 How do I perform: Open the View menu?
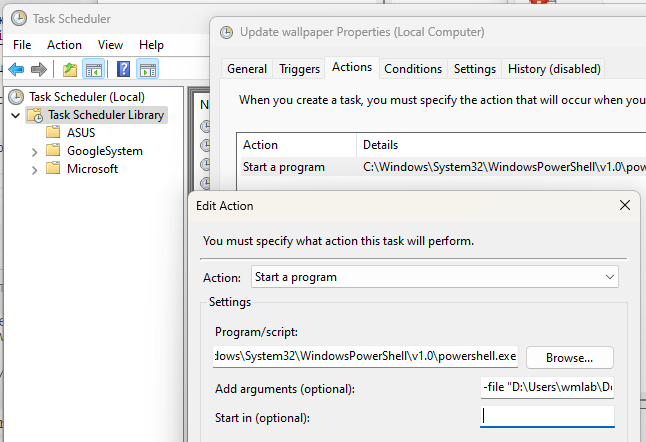(110, 44)
